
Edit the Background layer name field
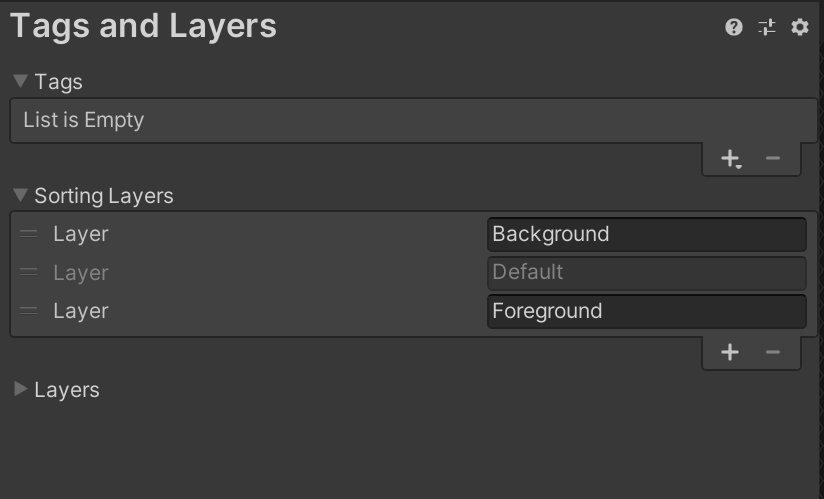pos(646,234)
